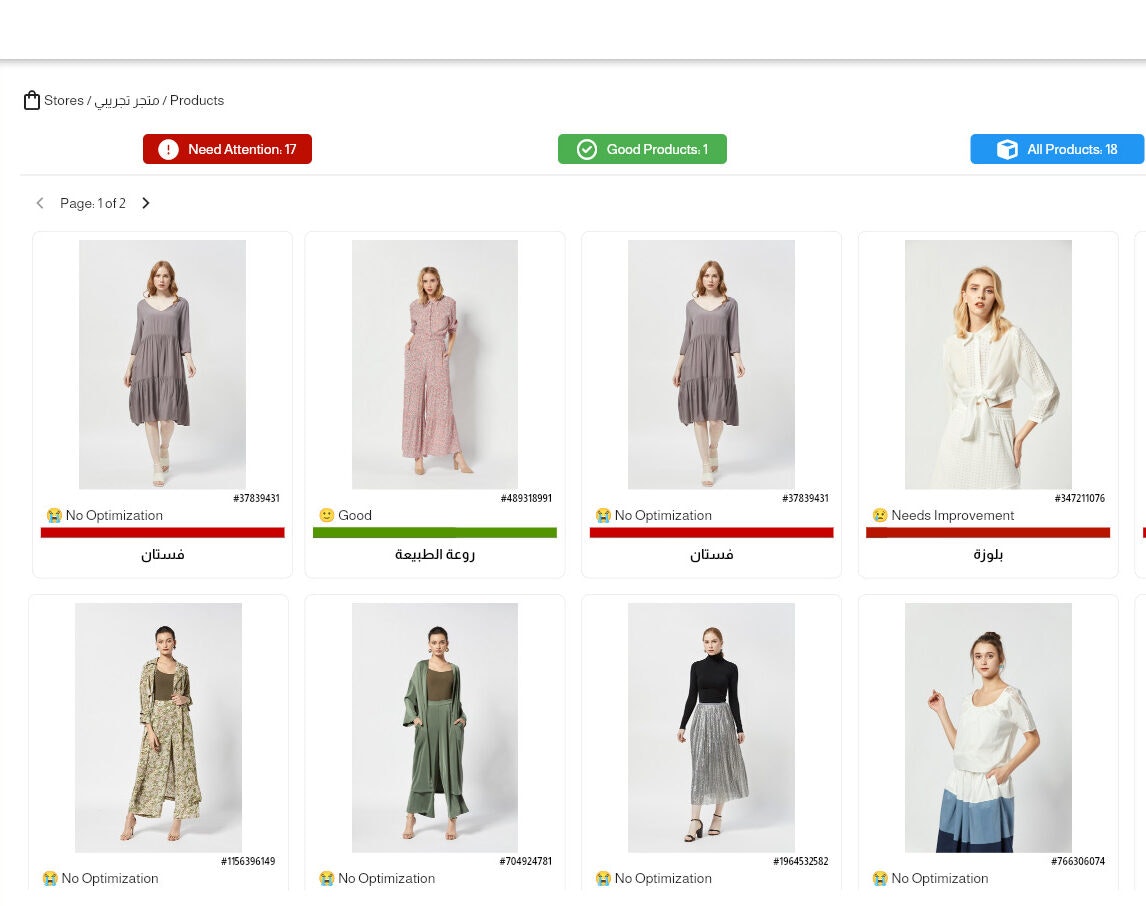Click the checkmark icon in Good Products
Image resolution: width=1146 pixels, height=906 pixels.
[587, 149]
